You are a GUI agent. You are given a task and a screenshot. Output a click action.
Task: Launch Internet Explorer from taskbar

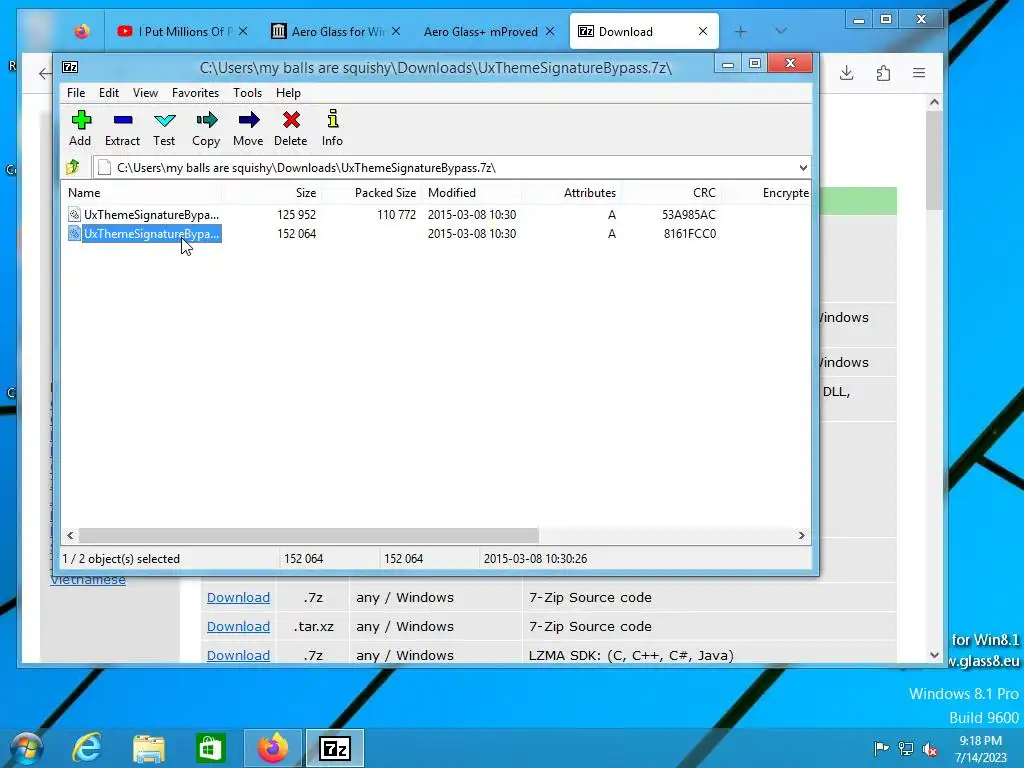coord(86,748)
